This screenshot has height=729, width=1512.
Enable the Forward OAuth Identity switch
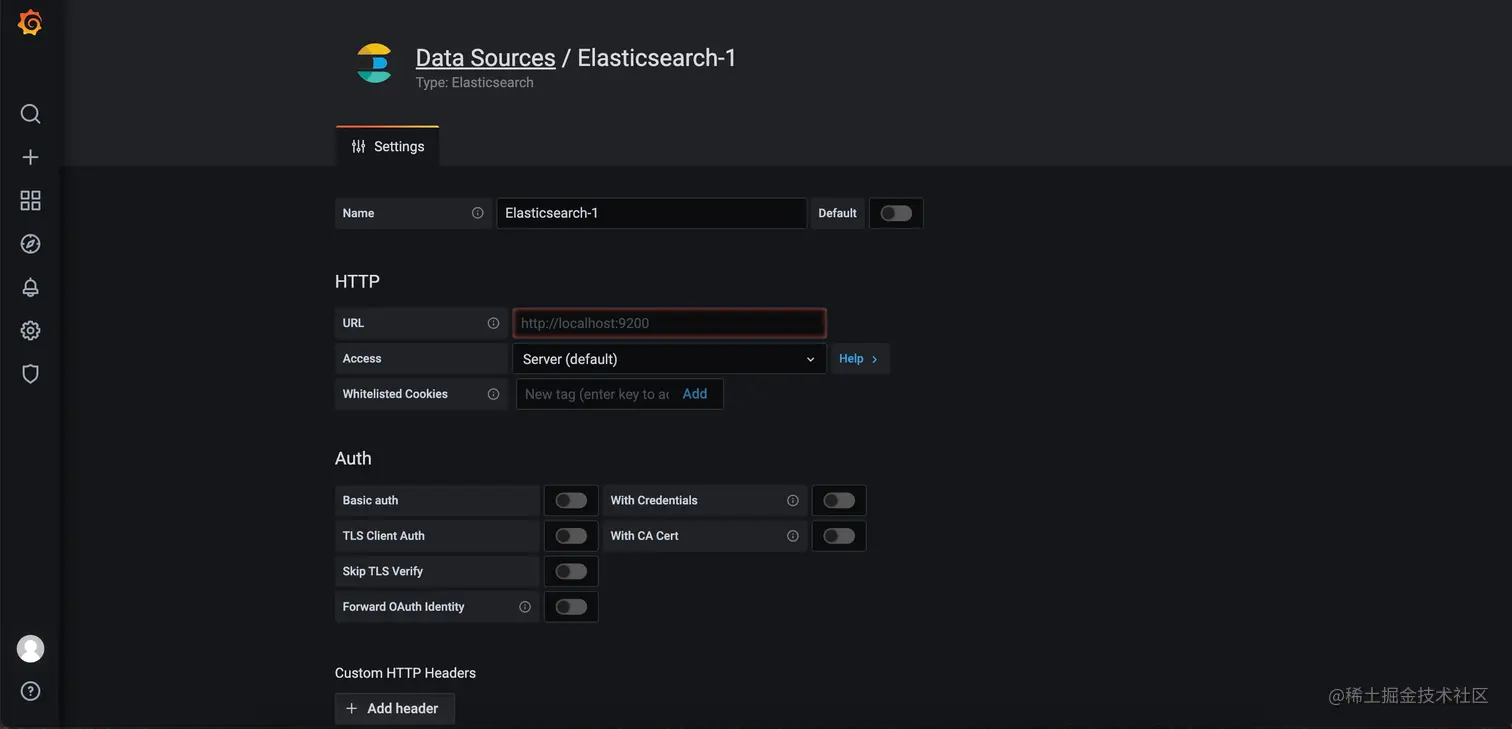571,607
